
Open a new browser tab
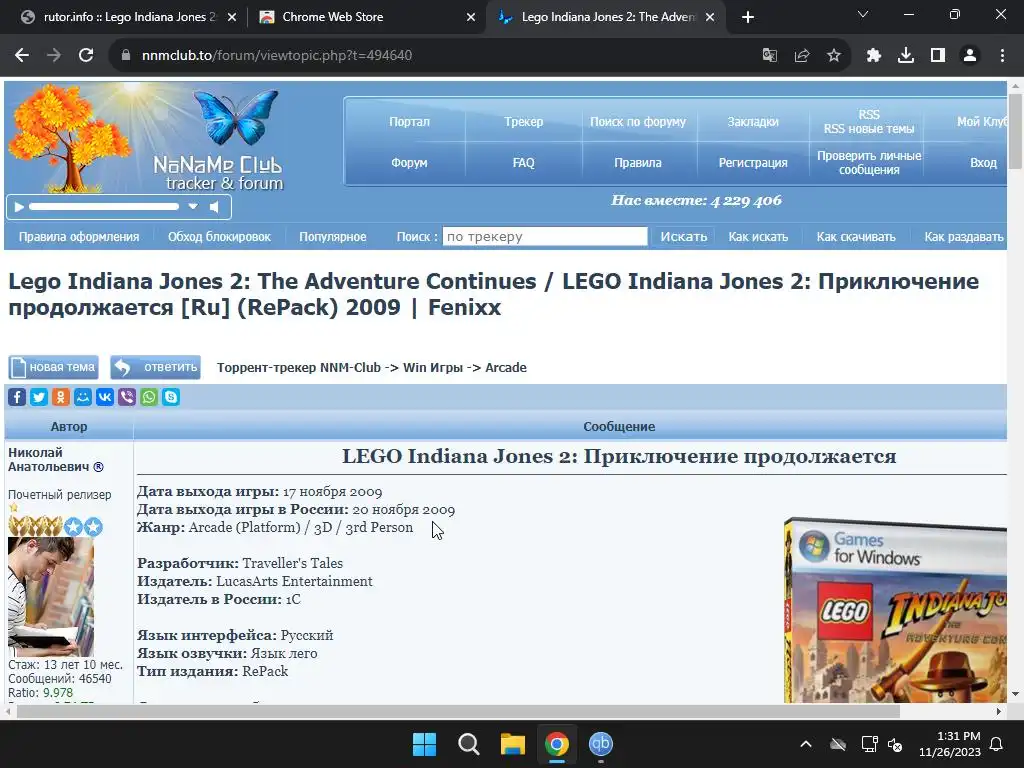point(748,17)
